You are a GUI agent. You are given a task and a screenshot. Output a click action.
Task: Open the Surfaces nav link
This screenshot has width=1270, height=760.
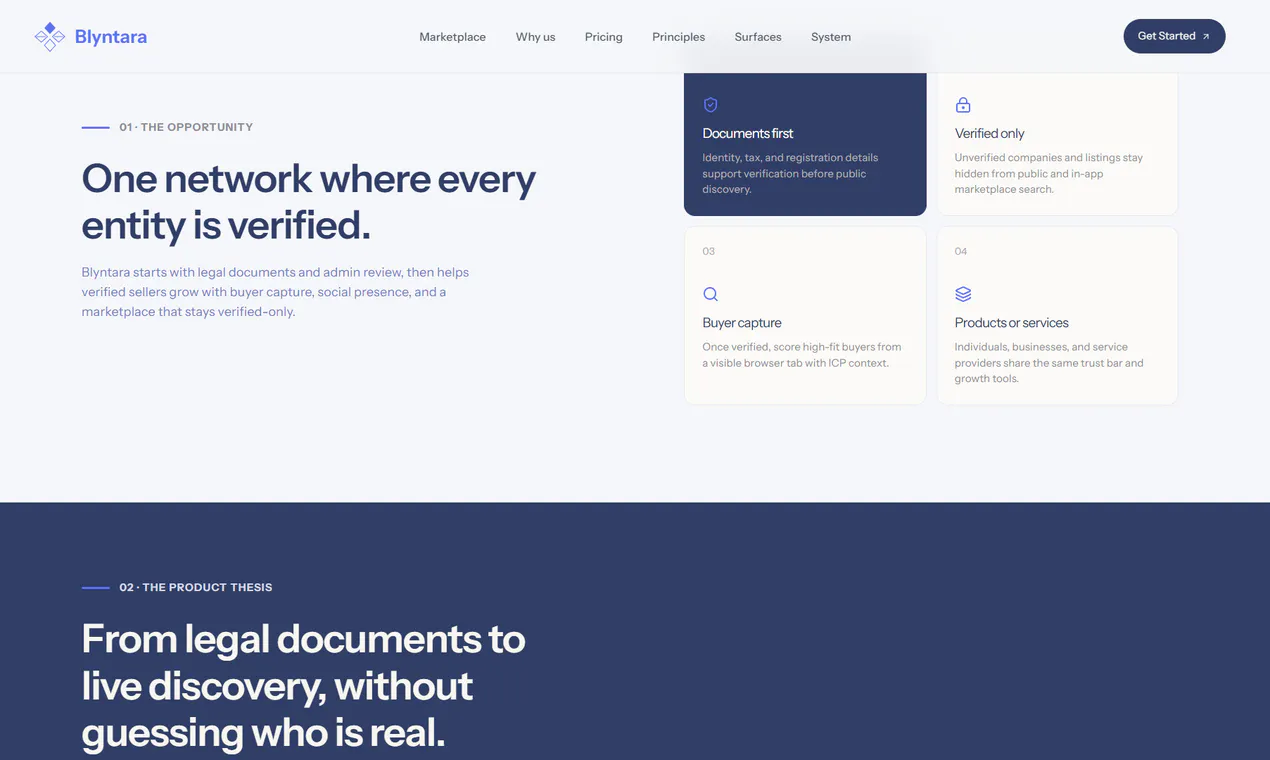pos(758,37)
